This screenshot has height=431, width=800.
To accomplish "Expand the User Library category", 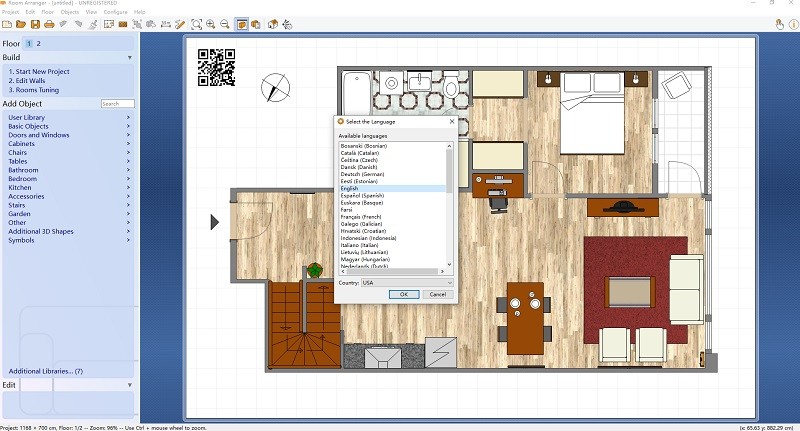I will (x=68, y=117).
